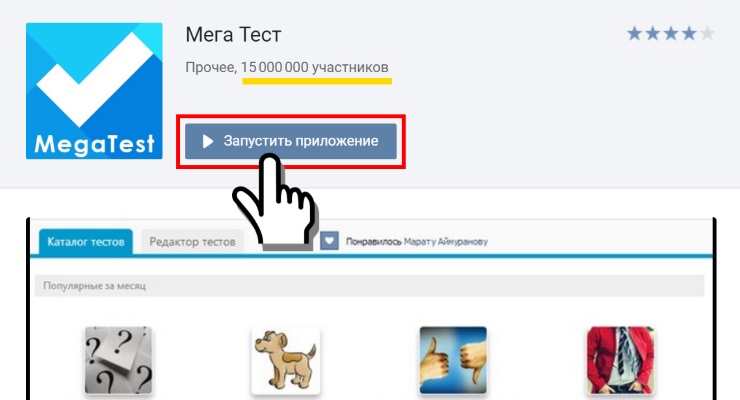Viewport: 740px width, 400px height.
Task: Click the Прочее category label
Action: [210, 68]
